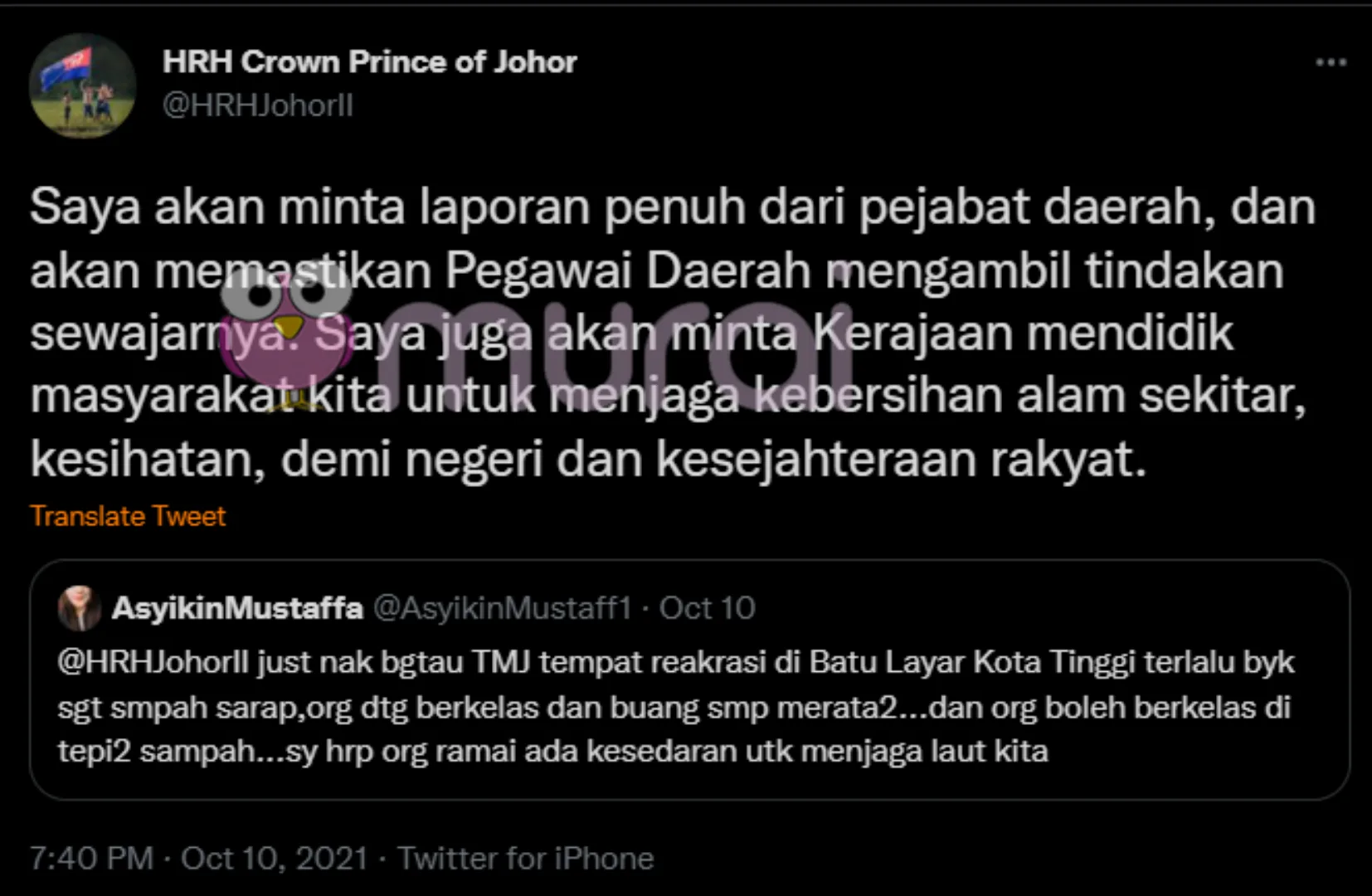
Task: Click the 7:40 PM timestamp
Action: coord(91,858)
